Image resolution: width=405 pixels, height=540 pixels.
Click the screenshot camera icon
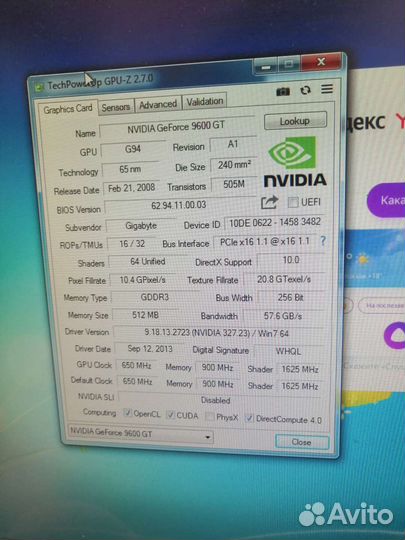tap(283, 92)
